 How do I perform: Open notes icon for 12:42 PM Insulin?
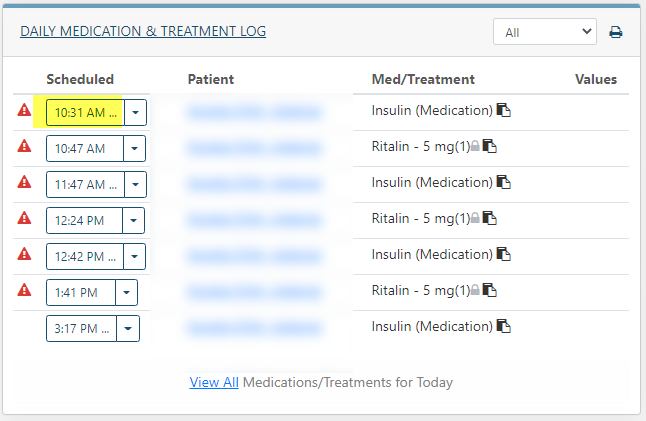point(503,254)
